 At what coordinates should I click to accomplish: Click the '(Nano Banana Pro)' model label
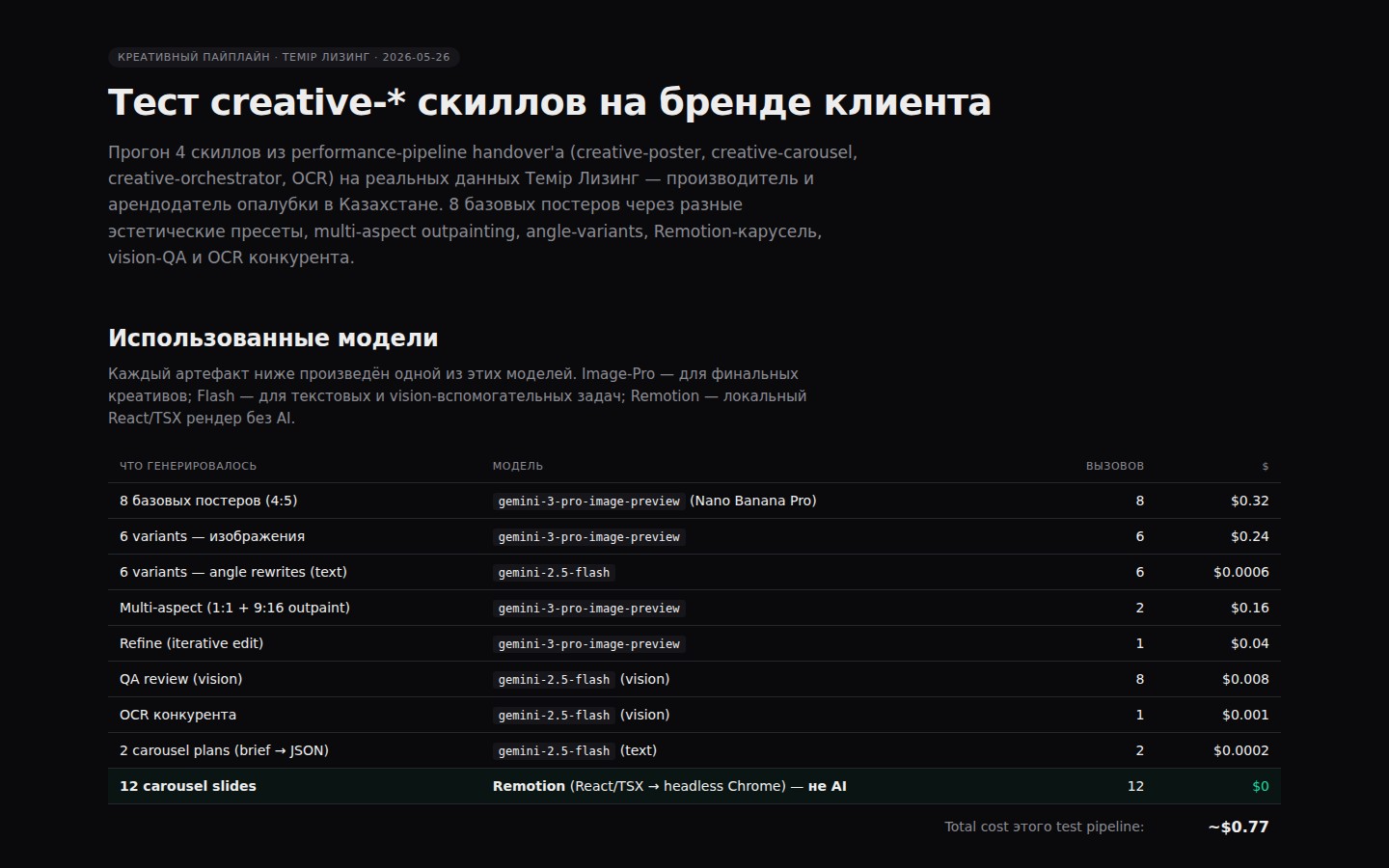click(x=752, y=501)
